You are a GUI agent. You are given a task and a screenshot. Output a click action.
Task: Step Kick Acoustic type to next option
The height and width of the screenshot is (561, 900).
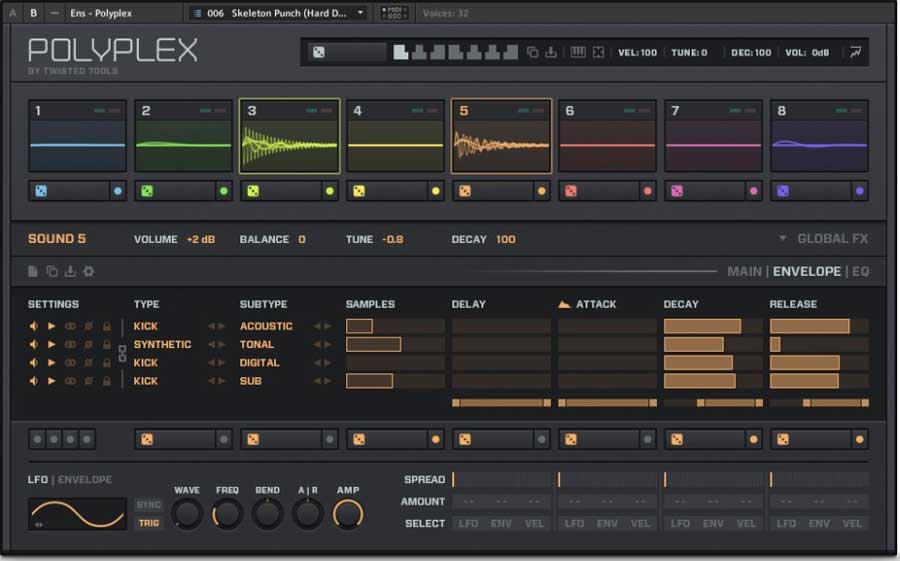click(222, 326)
